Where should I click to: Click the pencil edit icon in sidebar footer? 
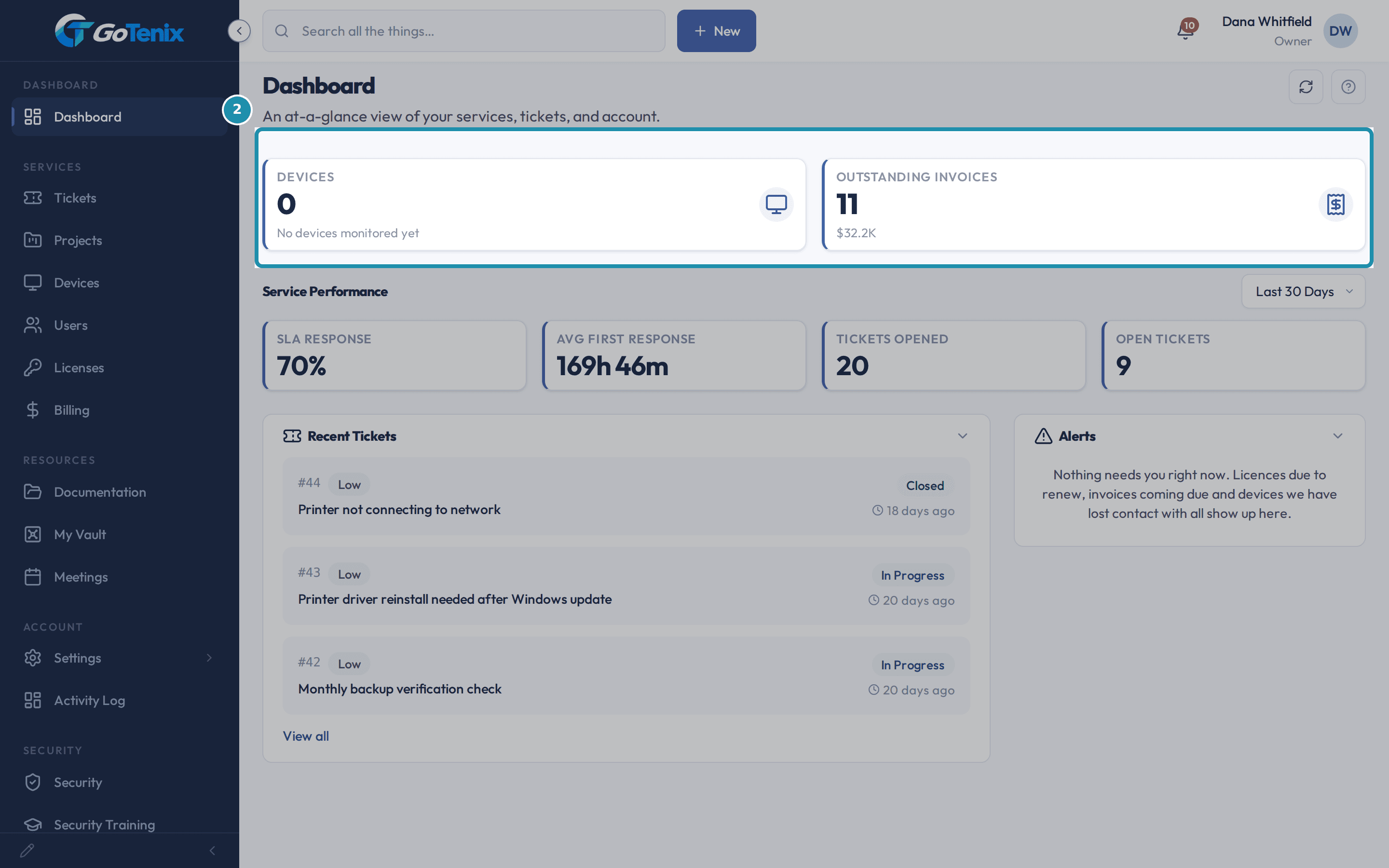pos(27,850)
